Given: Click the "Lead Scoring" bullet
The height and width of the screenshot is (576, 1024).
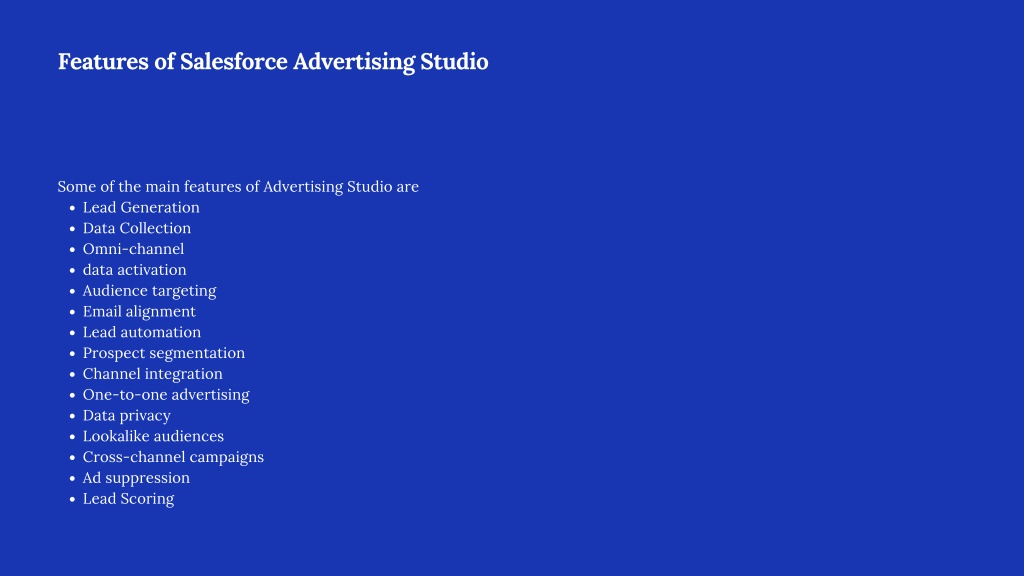Looking at the screenshot, I should (x=129, y=499).
